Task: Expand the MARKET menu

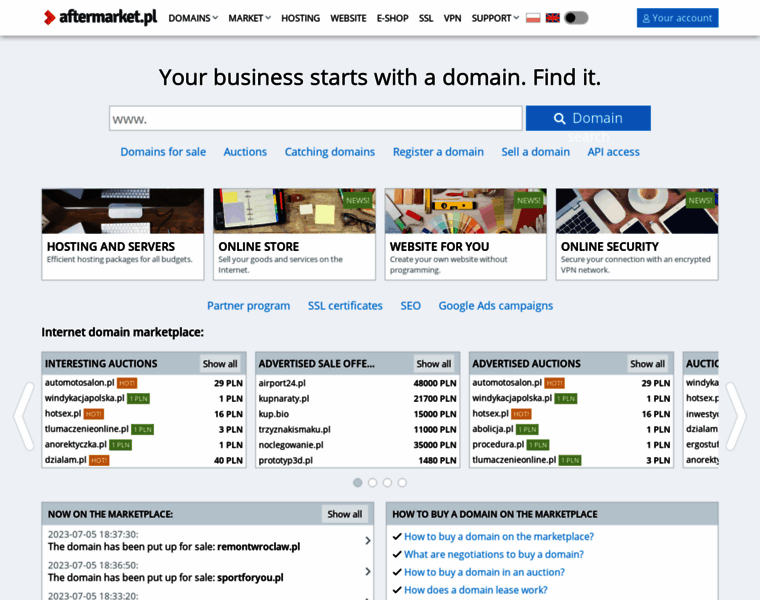Action: pos(249,18)
